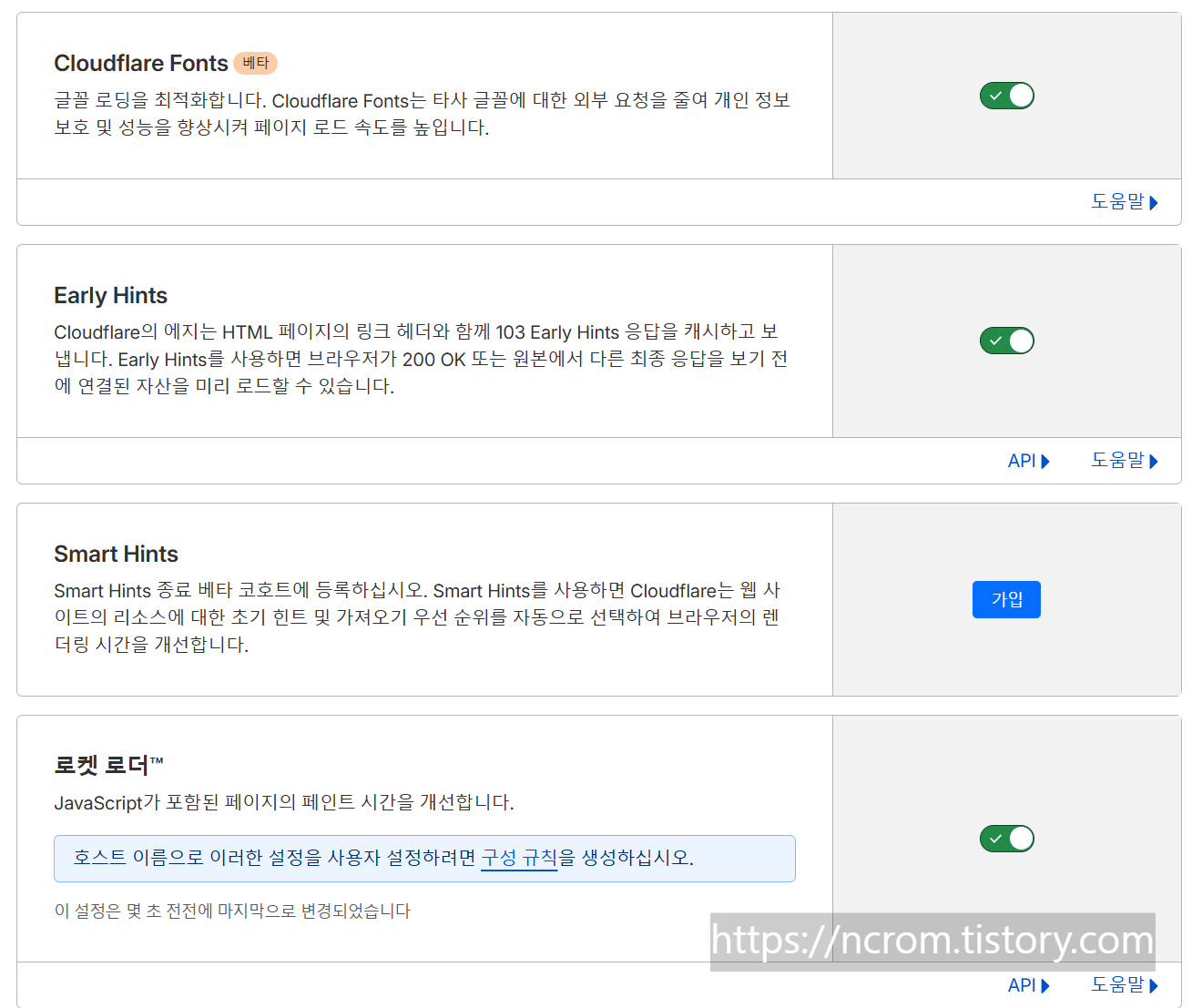This screenshot has height=1008, width=1192.
Task: Disable the 로켓 로더 toggle
Action: tap(1006, 839)
